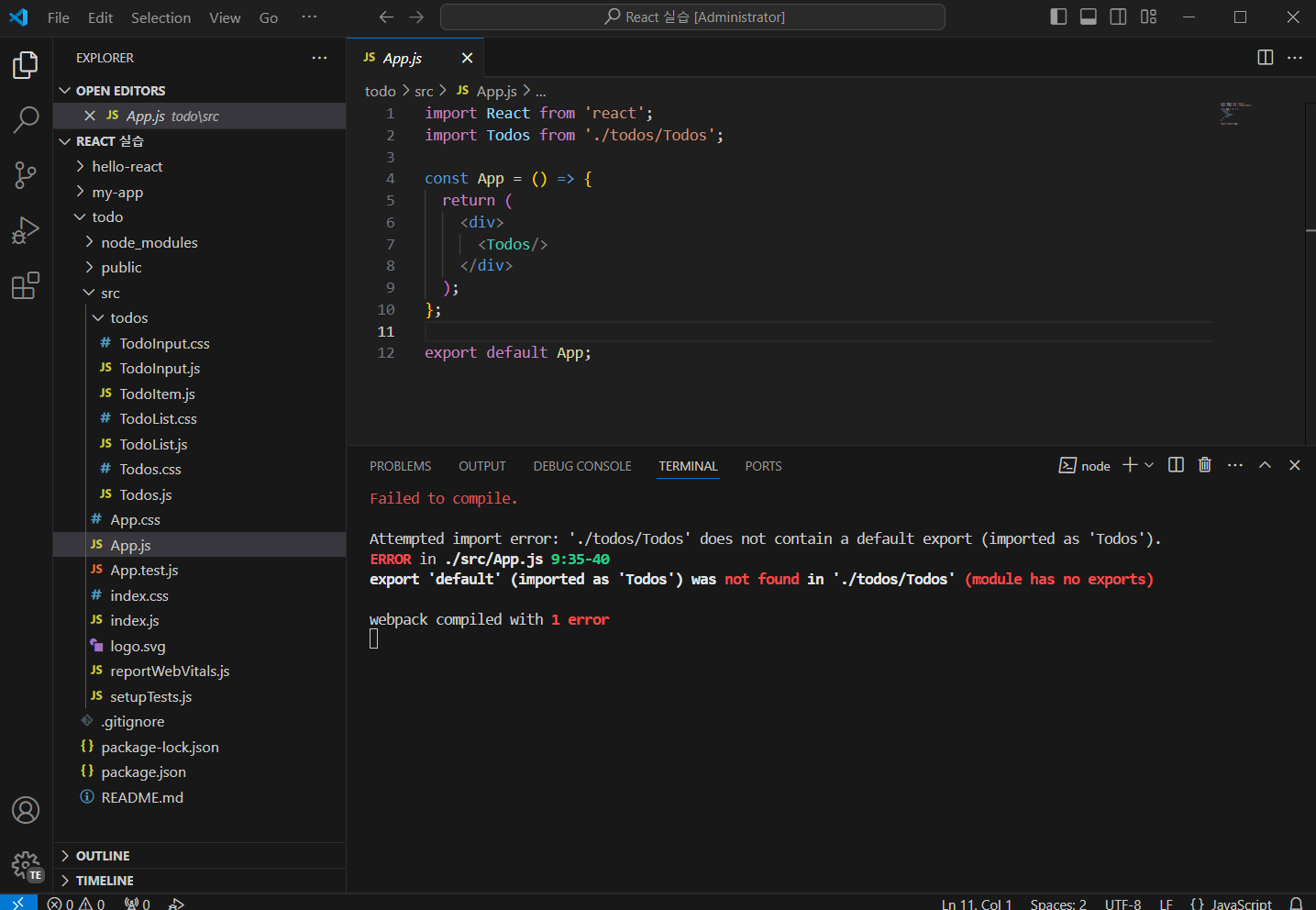Open the View menu
Screen dimensions: 1316x910
pyautogui.click(x=225, y=17)
